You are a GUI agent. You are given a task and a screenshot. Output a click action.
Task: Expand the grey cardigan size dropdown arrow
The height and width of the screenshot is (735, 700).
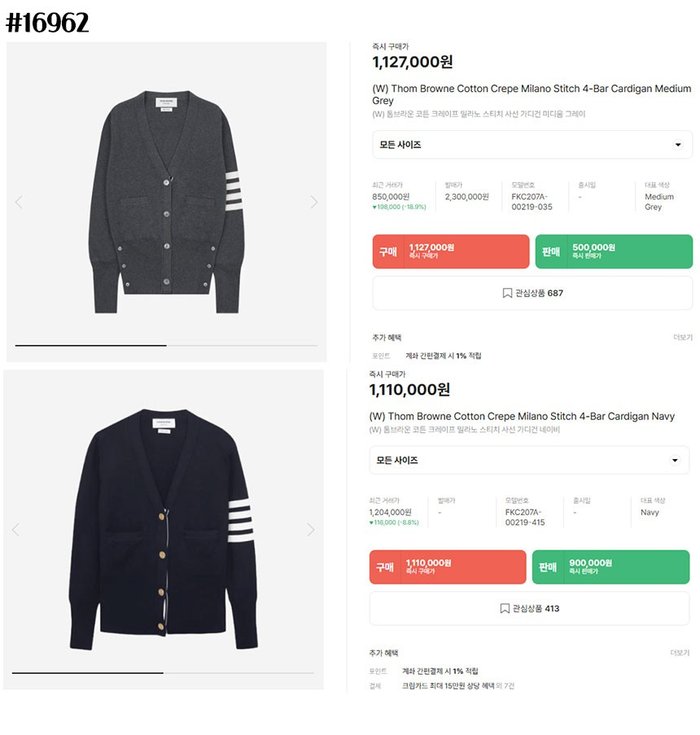click(678, 144)
